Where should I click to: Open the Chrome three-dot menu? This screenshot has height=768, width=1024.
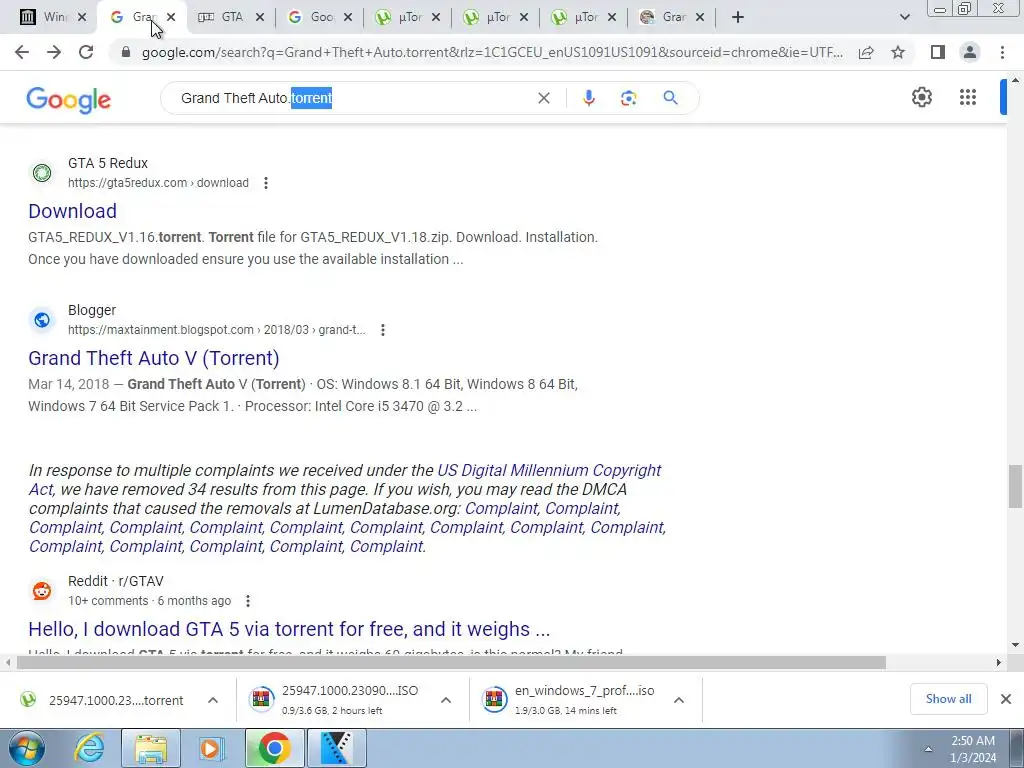[x=1002, y=52]
